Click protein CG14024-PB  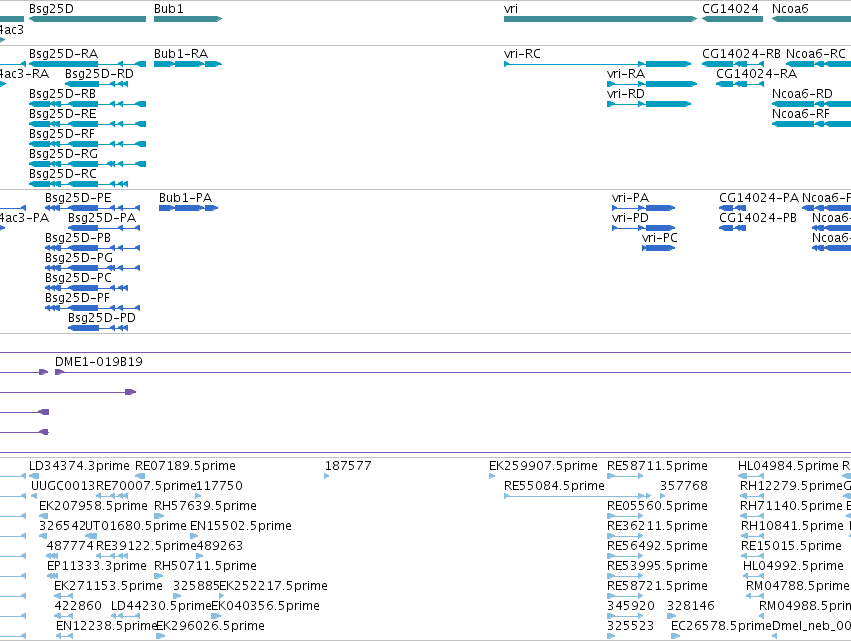click(733, 228)
